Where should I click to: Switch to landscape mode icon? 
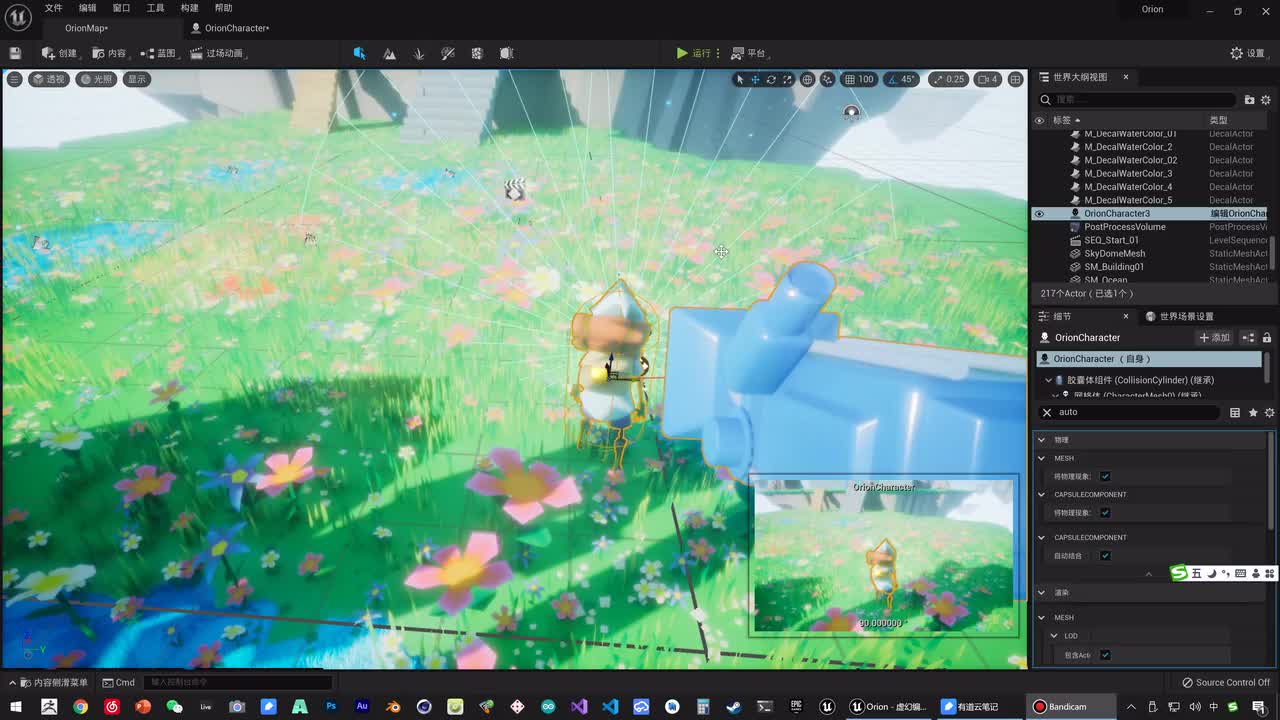point(389,53)
